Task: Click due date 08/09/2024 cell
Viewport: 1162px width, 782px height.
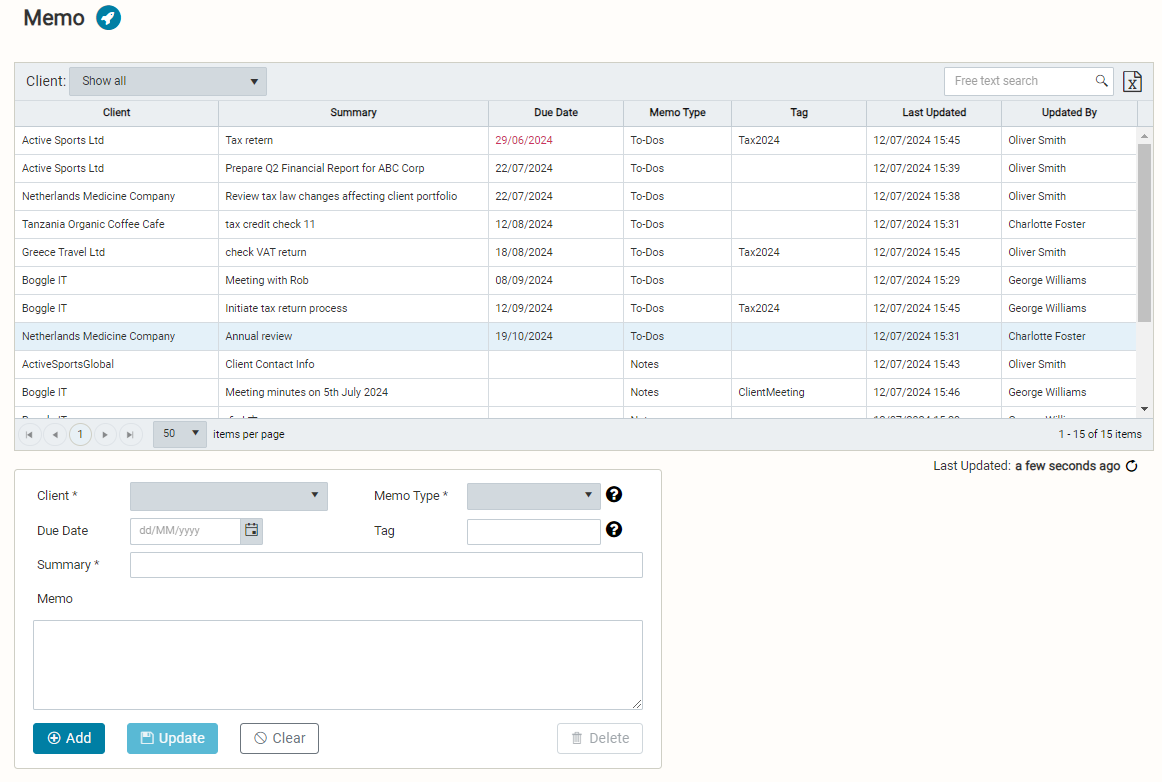Action: (x=556, y=280)
